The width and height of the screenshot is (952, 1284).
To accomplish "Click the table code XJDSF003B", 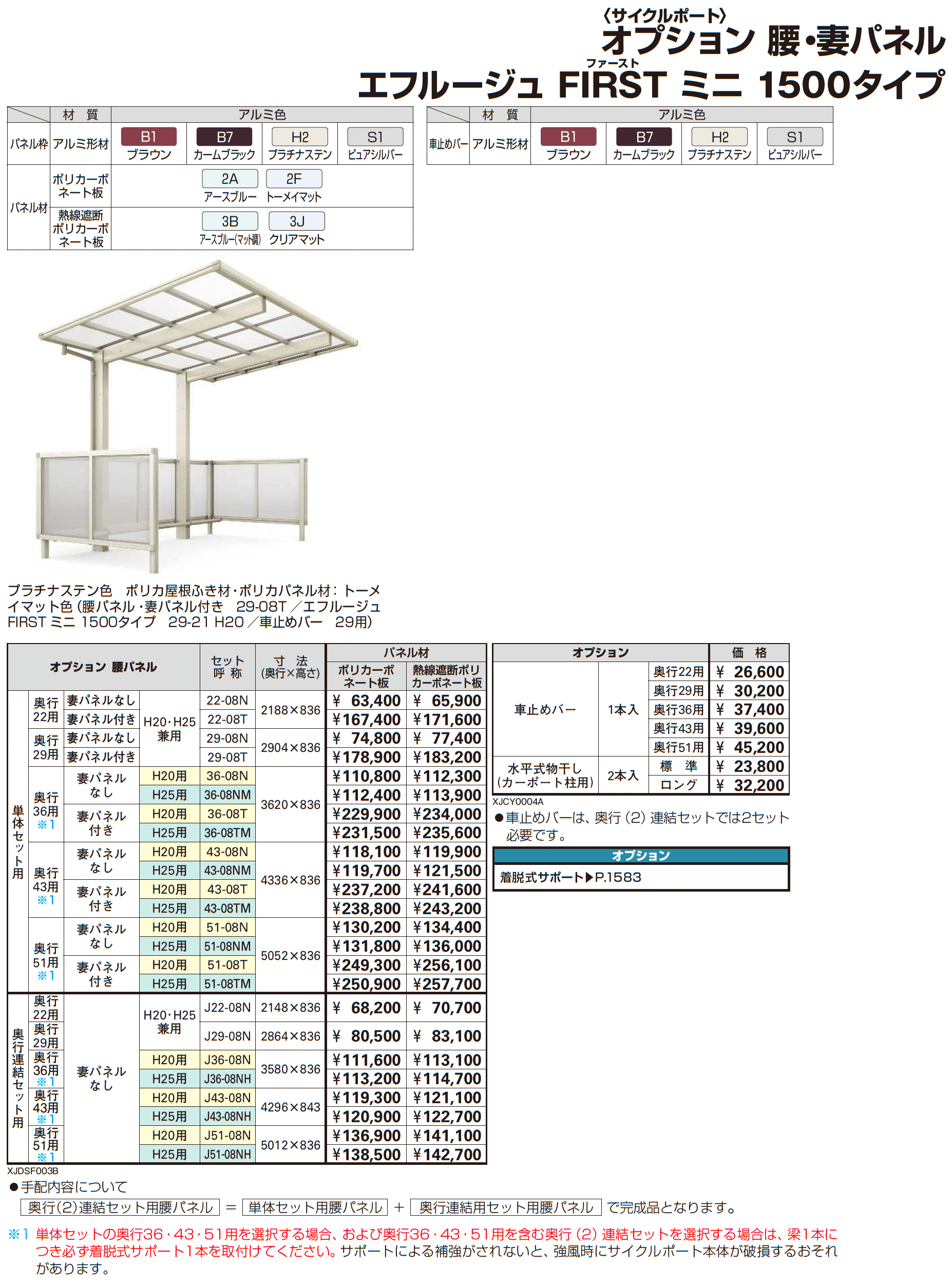I will tap(33, 1171).
